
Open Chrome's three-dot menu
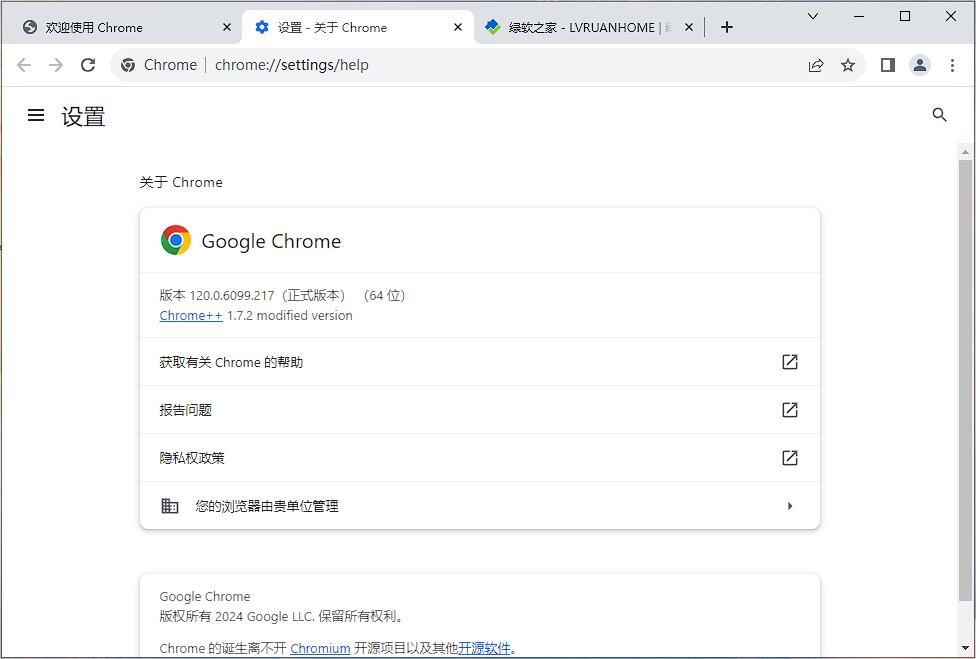tap(951, 65)
